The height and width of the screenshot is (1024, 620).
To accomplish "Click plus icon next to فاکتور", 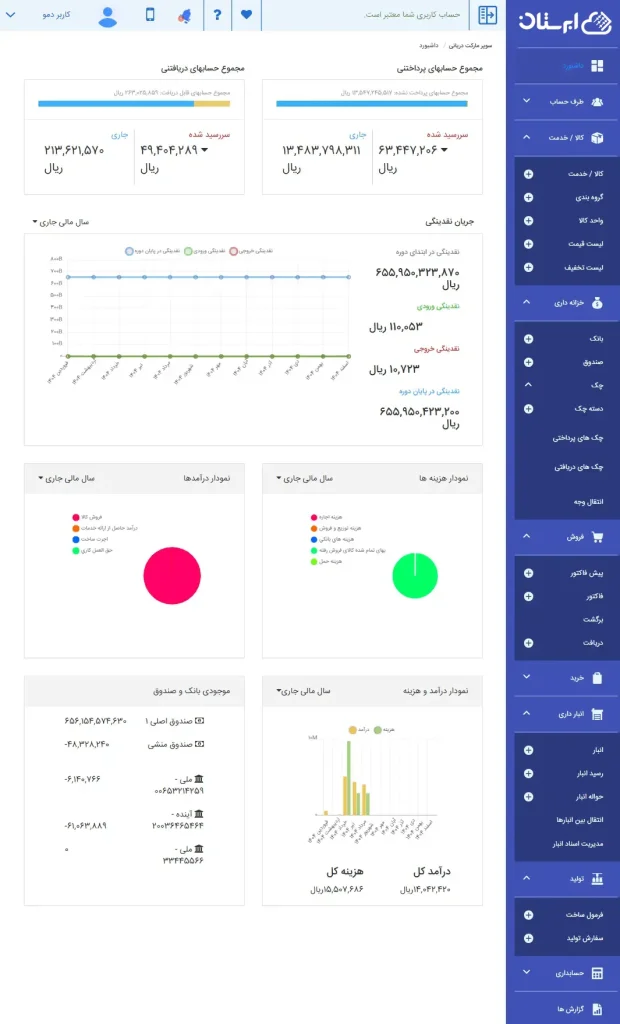I will (528, 596).
